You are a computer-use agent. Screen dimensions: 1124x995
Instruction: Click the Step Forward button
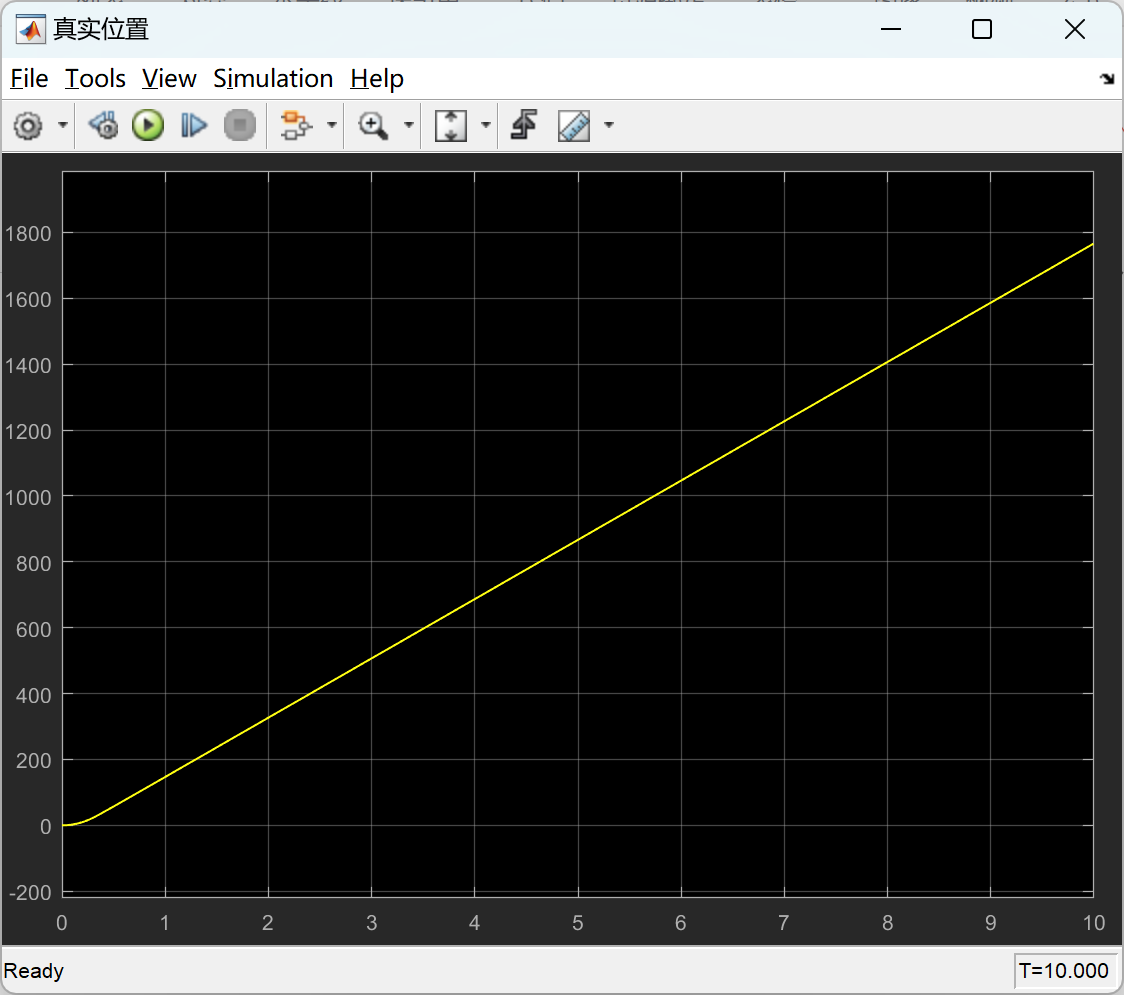point(194,125)
